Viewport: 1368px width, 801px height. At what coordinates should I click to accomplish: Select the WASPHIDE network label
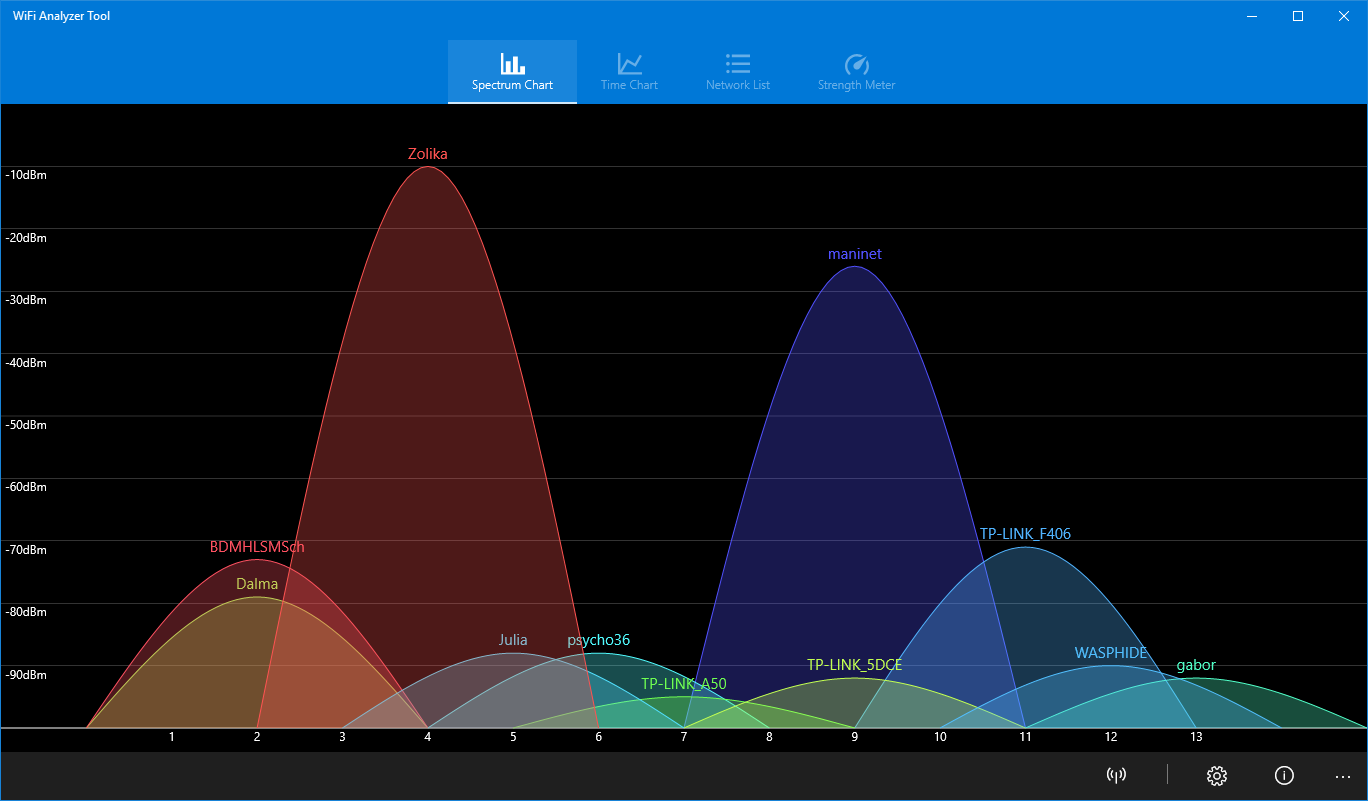(x=1111, y=652)
